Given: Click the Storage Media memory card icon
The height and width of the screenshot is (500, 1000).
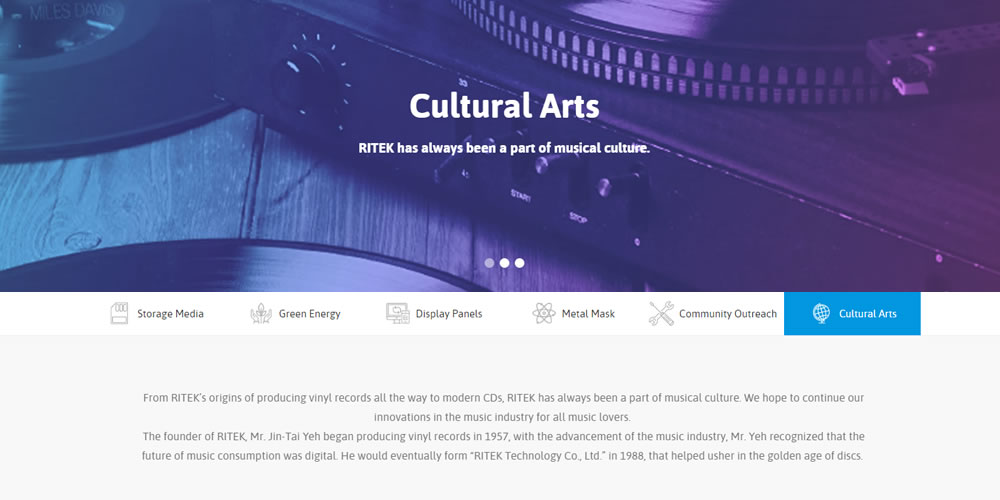Looking at the screenshot, I should coord(119,313).
